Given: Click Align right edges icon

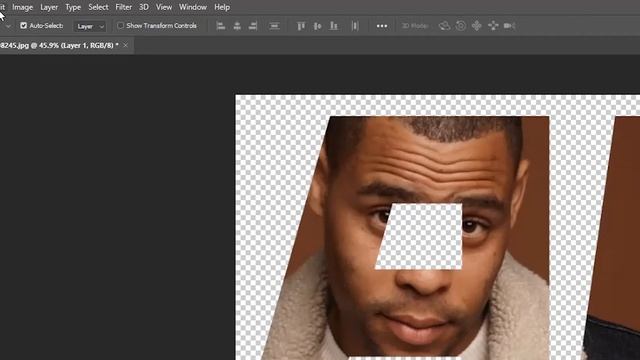Looking at the screenshot, I should tap(253, 26).
